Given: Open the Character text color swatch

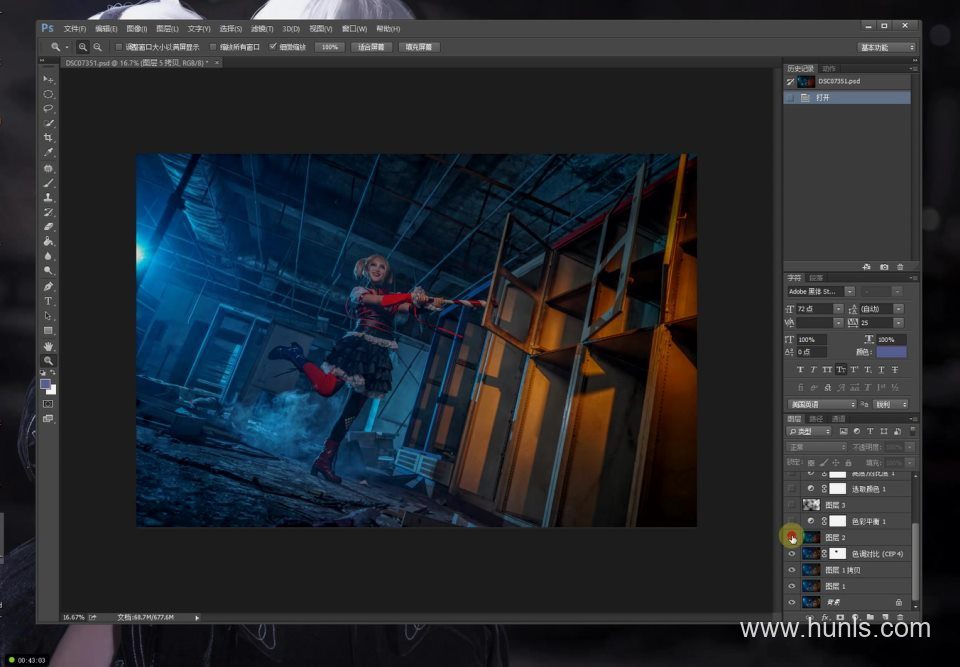Looking at the screenshot, I should tap(891, 352).
